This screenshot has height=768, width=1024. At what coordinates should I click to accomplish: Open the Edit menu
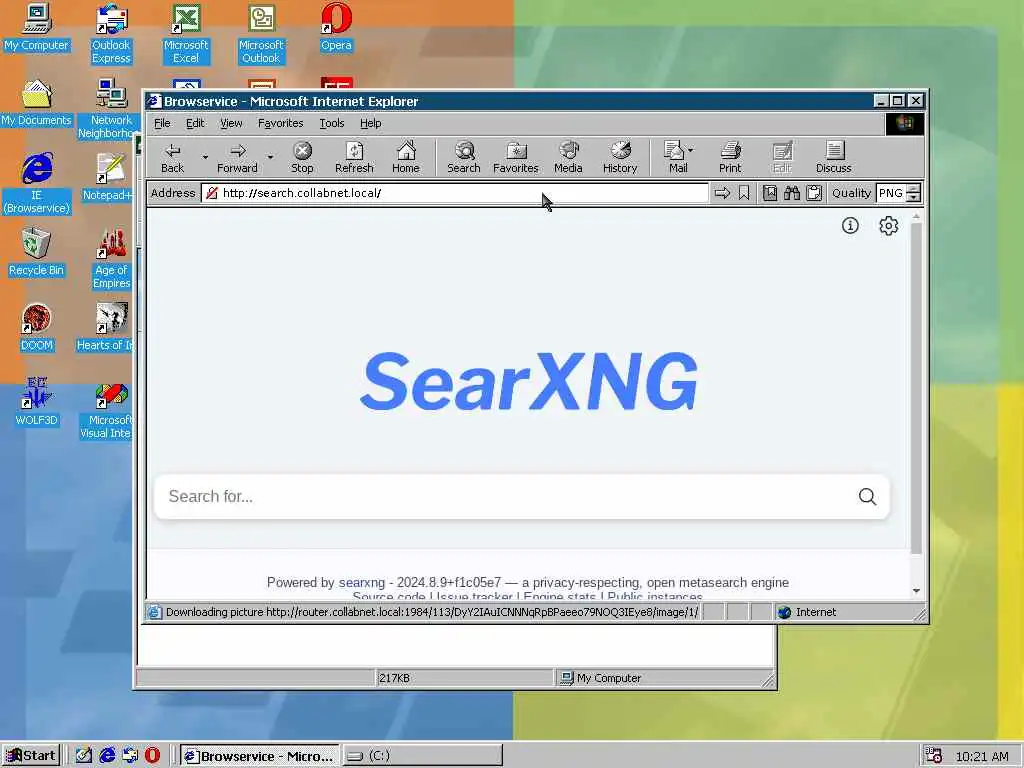click(195, 123)
